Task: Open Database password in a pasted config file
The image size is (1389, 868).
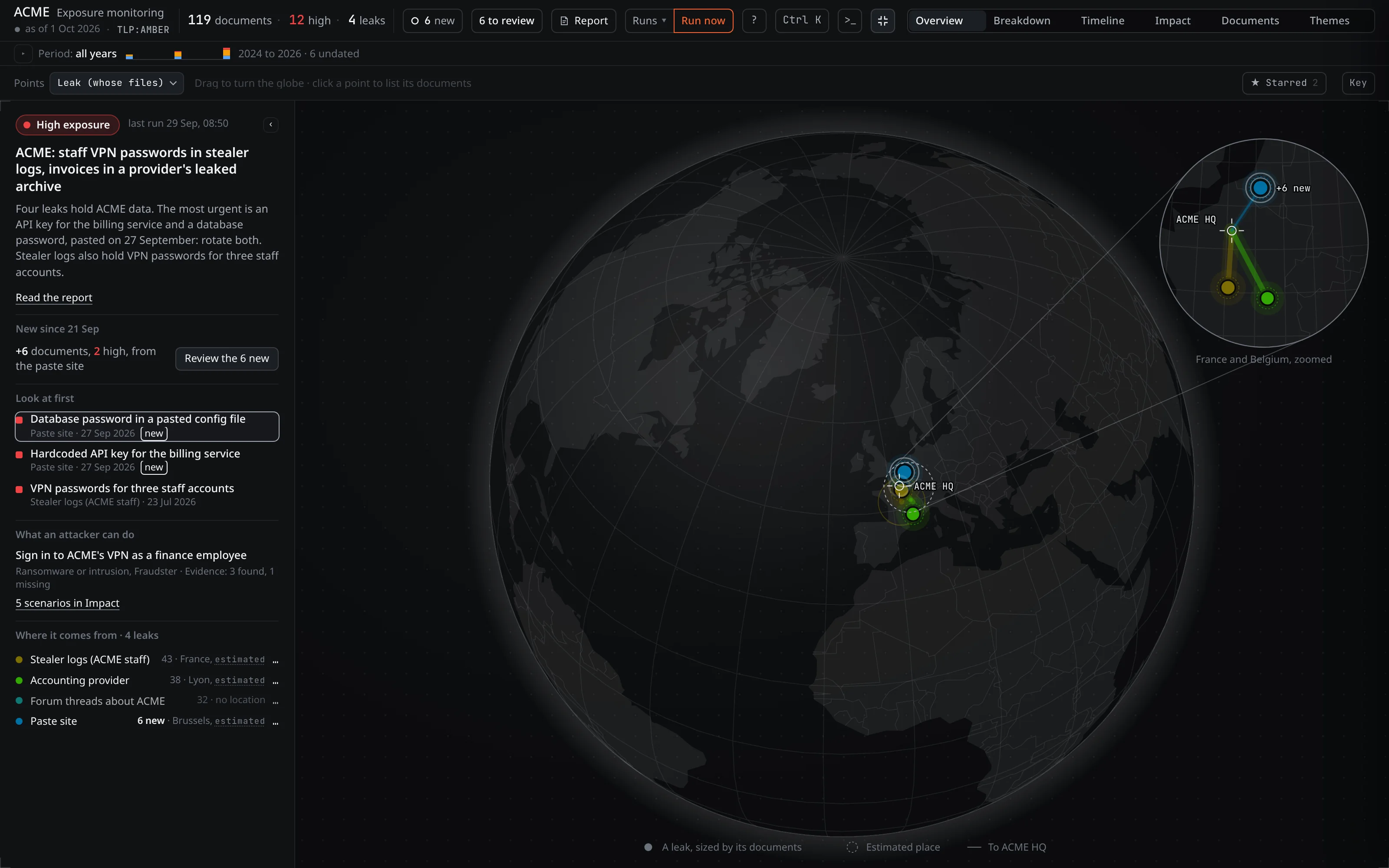Action: click(147, 426)
